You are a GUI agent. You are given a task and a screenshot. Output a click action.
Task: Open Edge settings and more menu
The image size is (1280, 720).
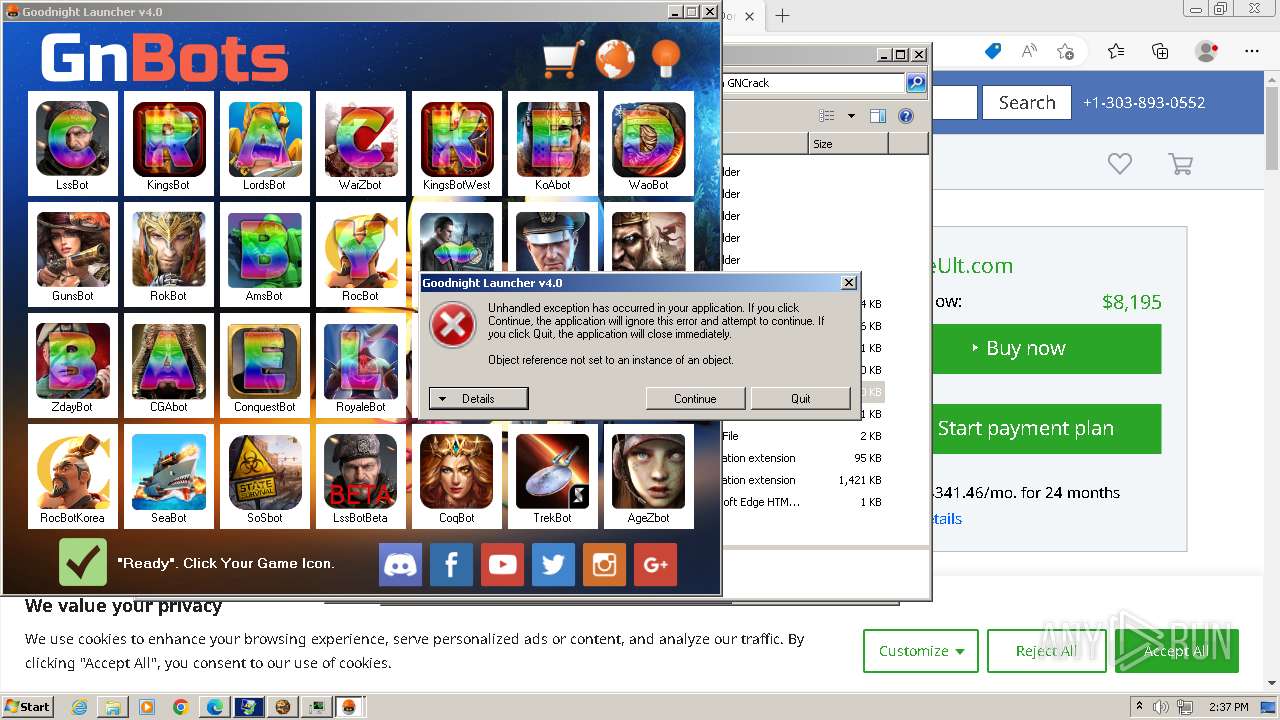tap(1252, 51)
